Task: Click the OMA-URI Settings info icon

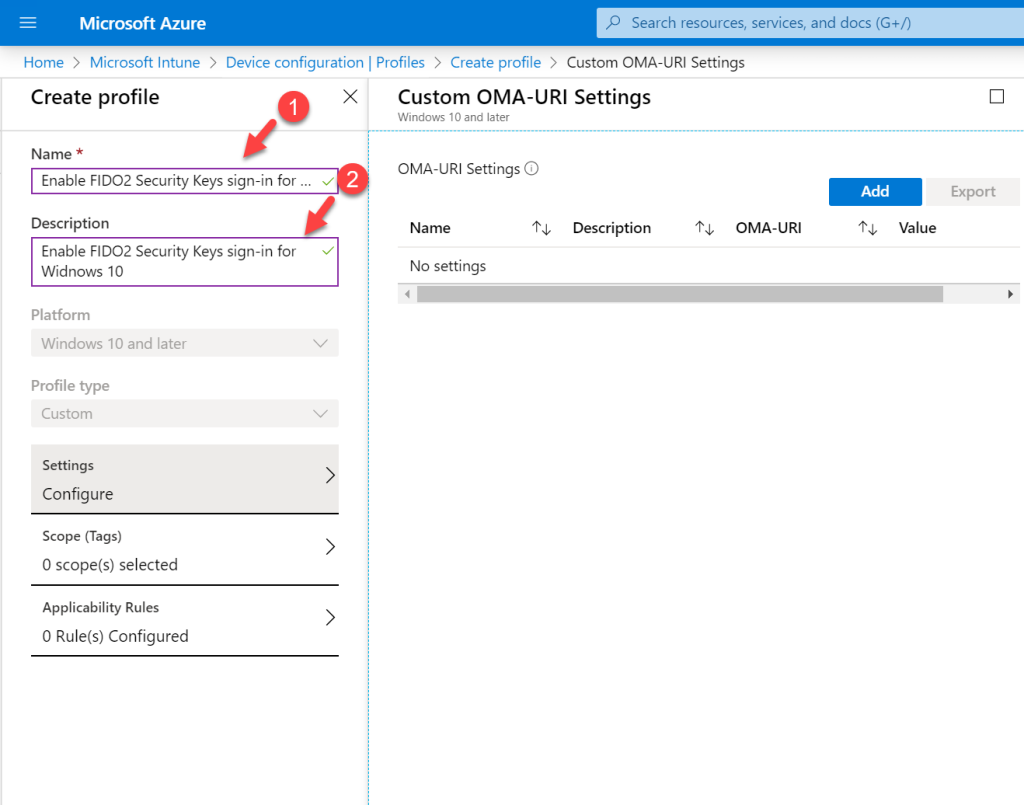Action: (x=529, y=169)
